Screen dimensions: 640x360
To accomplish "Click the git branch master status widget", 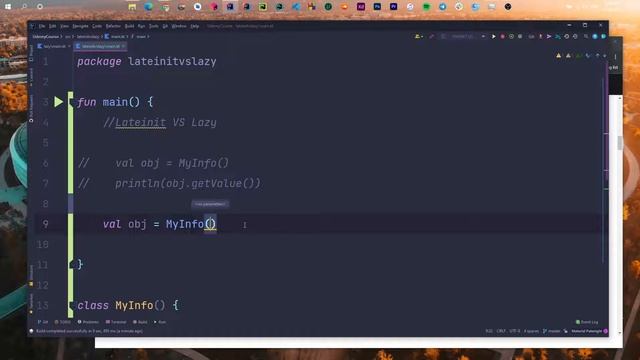I will pyautogui.click(x=551, y=331).
